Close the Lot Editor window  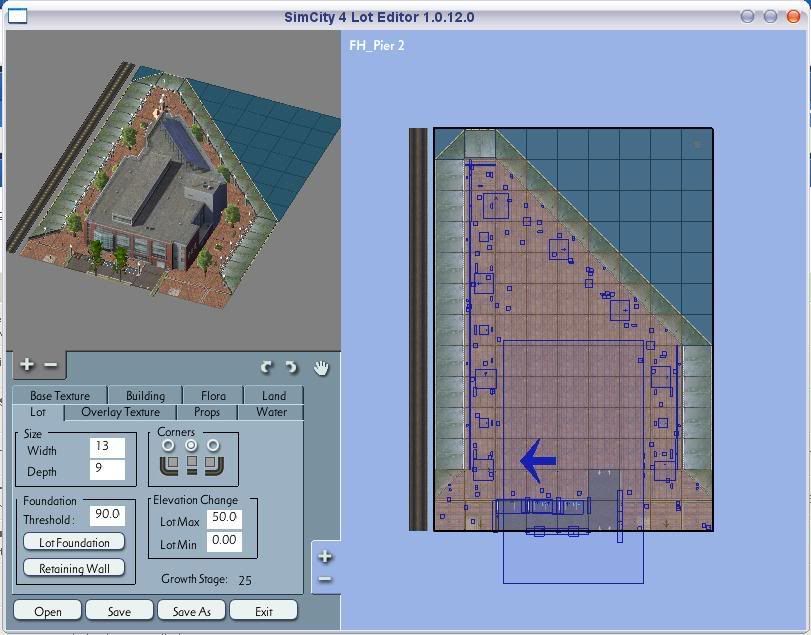tap(793, 17)
